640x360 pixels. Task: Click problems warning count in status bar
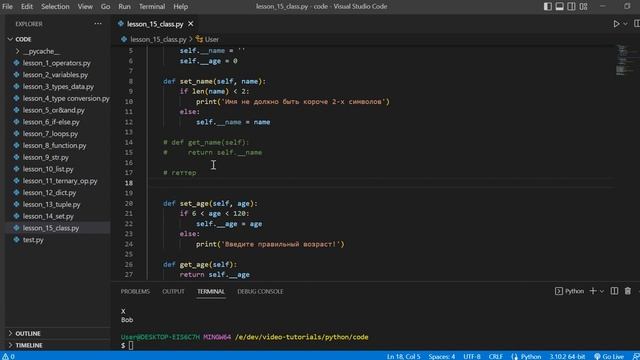coord(9,356)
